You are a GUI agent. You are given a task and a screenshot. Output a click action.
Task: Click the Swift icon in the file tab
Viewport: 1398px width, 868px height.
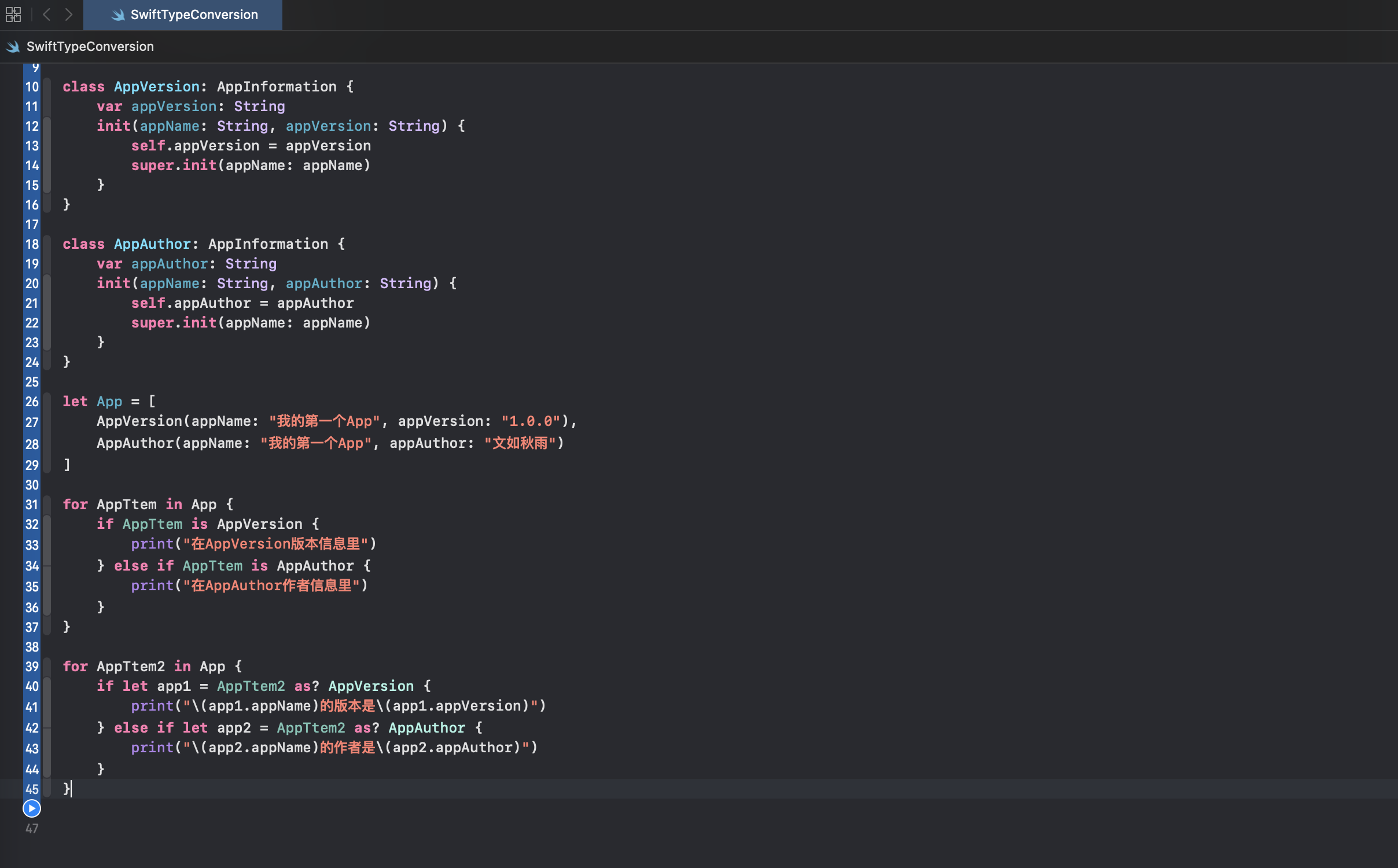point(118,15)
